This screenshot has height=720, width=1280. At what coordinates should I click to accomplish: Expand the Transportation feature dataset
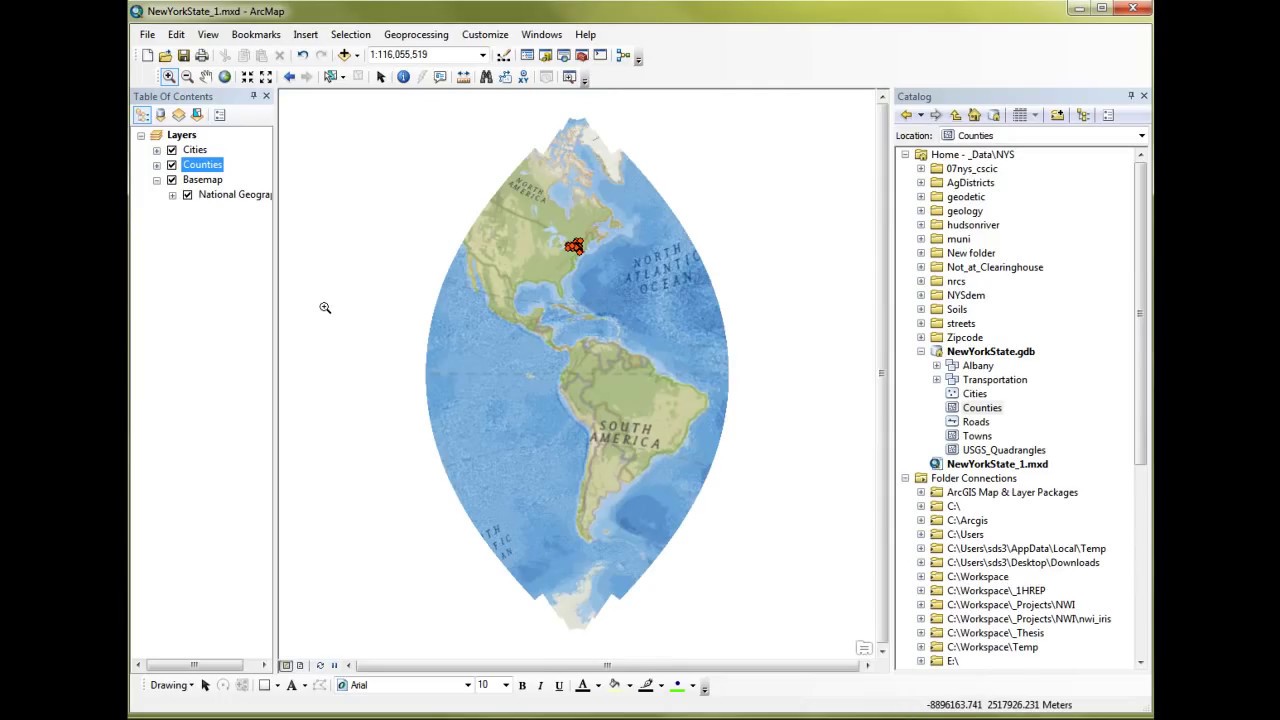(x=937, y=380)
